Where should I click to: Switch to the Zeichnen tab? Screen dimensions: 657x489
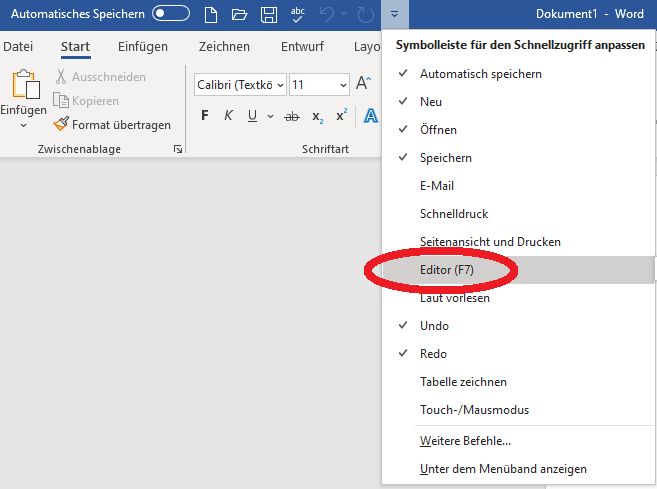(224, 47)
